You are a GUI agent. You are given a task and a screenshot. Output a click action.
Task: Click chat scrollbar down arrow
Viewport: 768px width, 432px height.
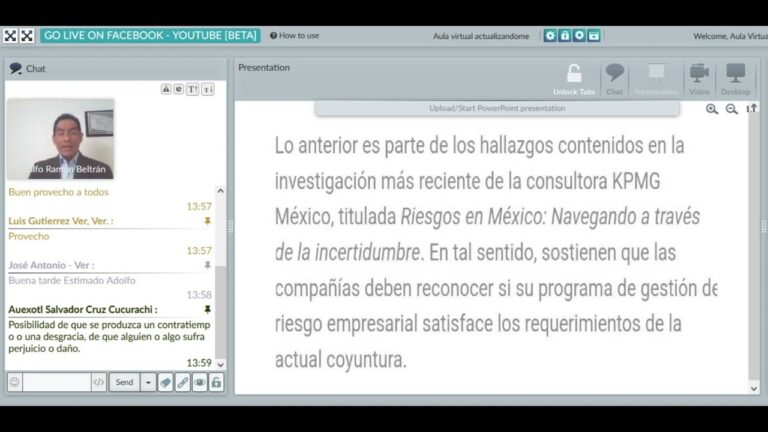point(220,364)
